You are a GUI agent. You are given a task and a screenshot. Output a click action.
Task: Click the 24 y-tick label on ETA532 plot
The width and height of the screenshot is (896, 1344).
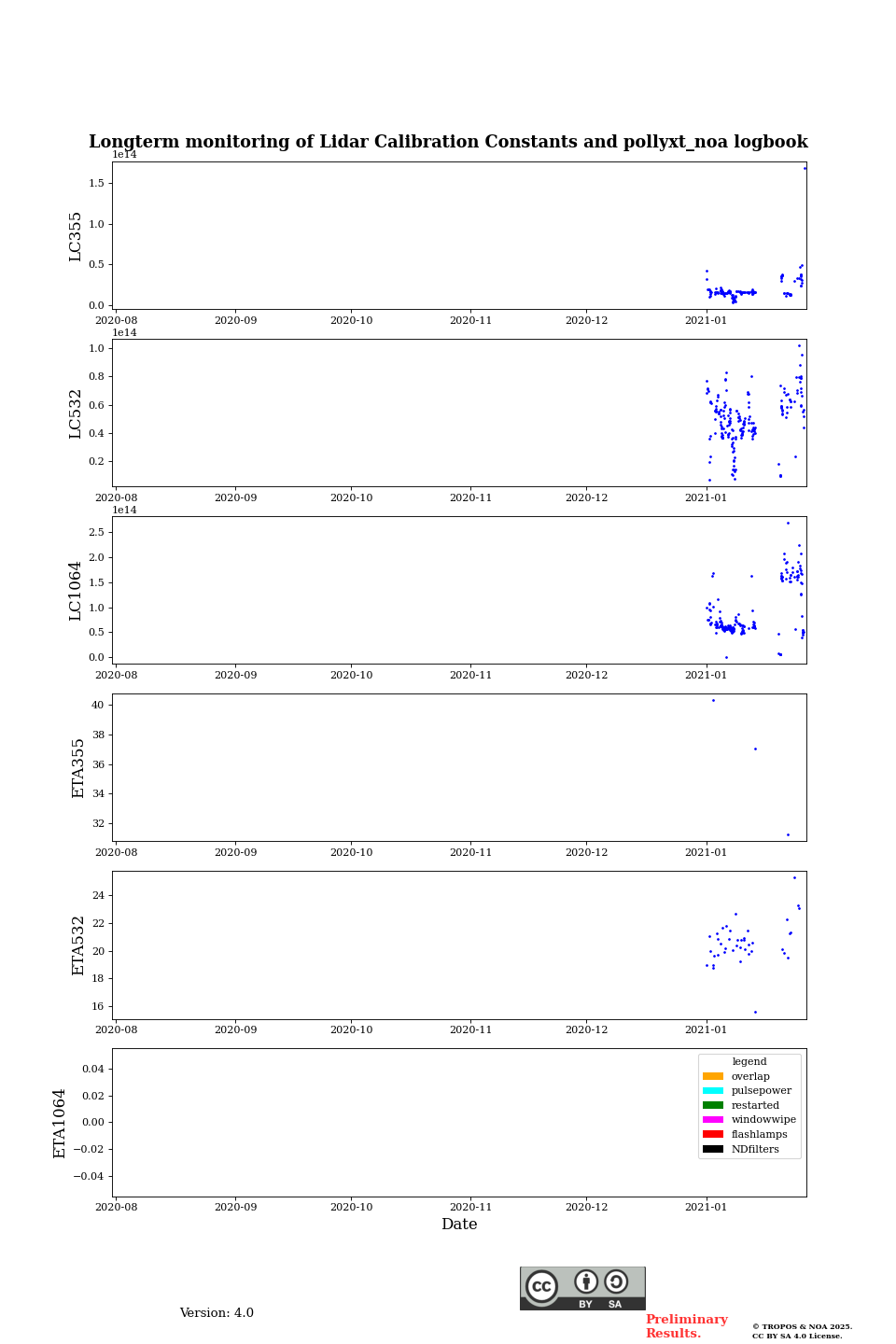(98, 895)
